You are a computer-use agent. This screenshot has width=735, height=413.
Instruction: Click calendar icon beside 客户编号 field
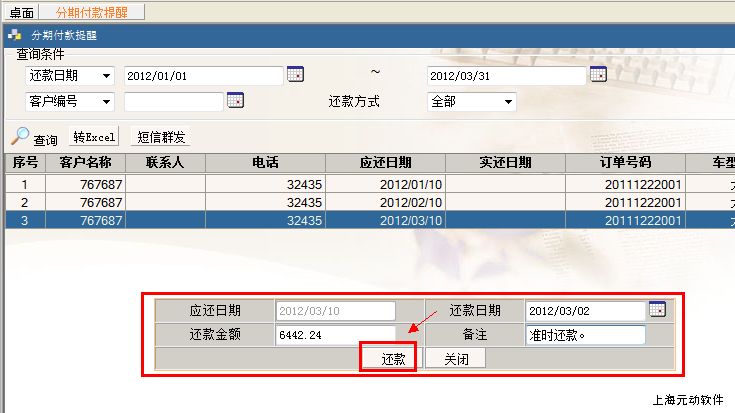click(235, 100)
